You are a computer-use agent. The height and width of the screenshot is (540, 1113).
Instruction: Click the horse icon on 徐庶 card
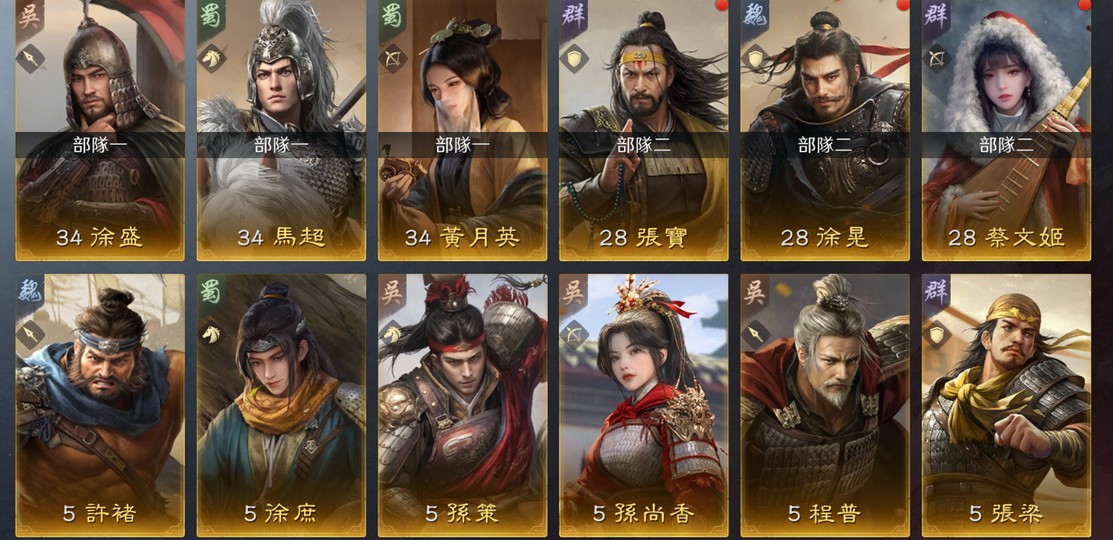(212, 334)
